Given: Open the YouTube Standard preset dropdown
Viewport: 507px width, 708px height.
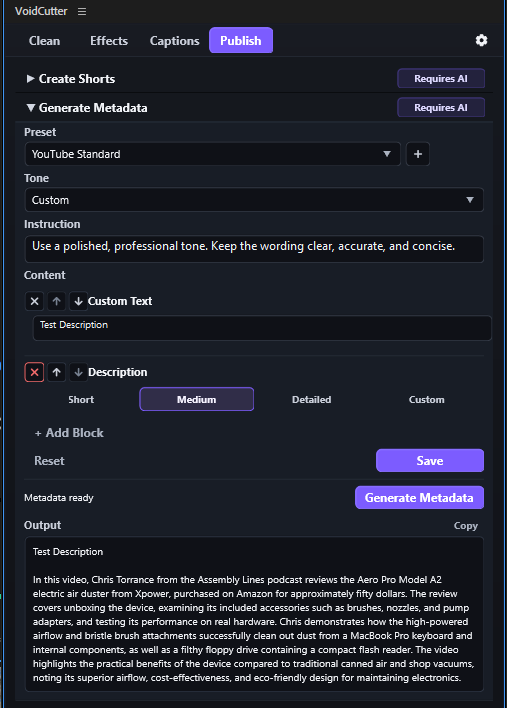Looking at the screenshot, I should (x=213, y=154).
